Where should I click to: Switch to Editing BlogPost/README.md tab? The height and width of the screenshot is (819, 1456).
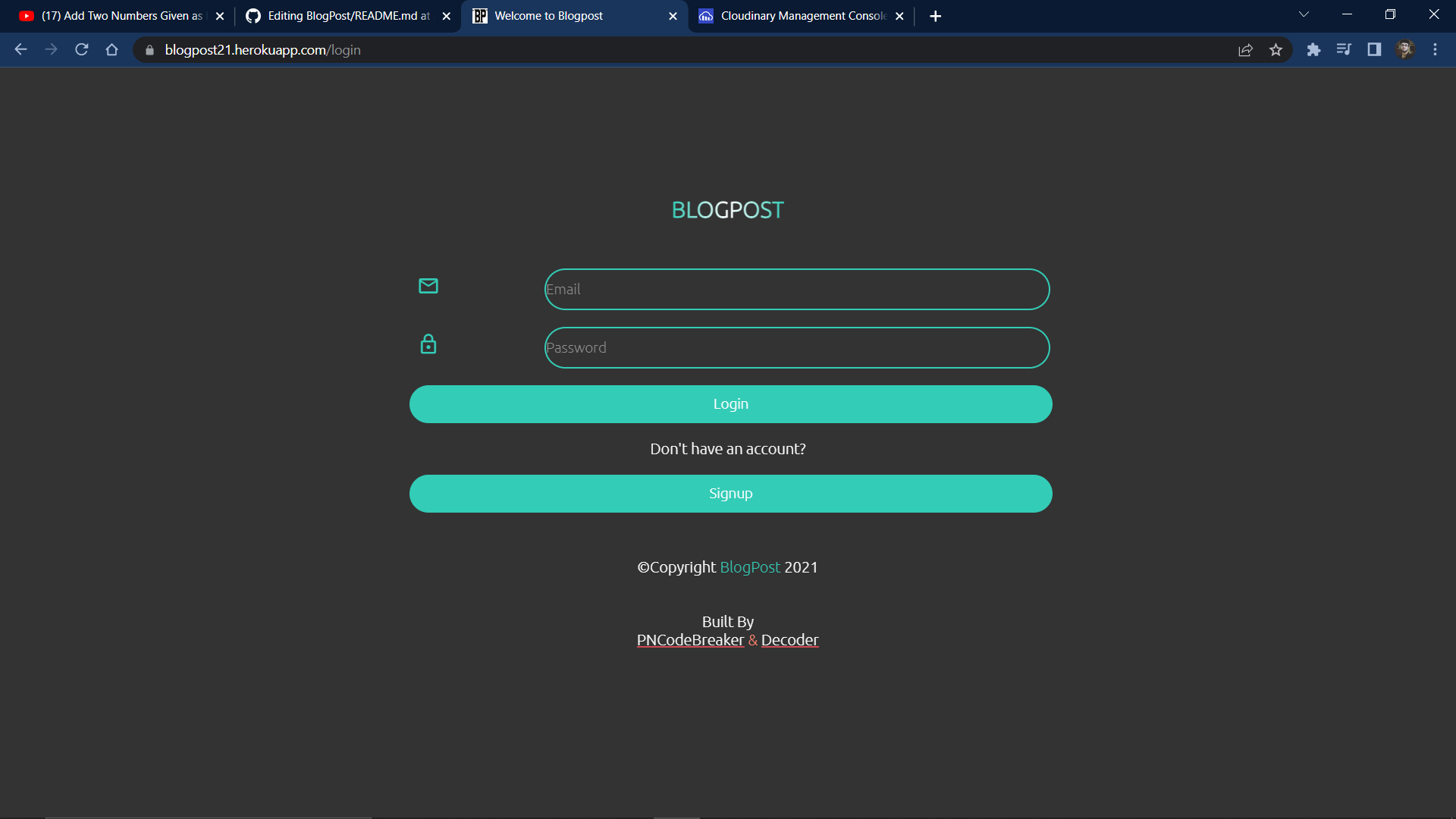[348, 16]
